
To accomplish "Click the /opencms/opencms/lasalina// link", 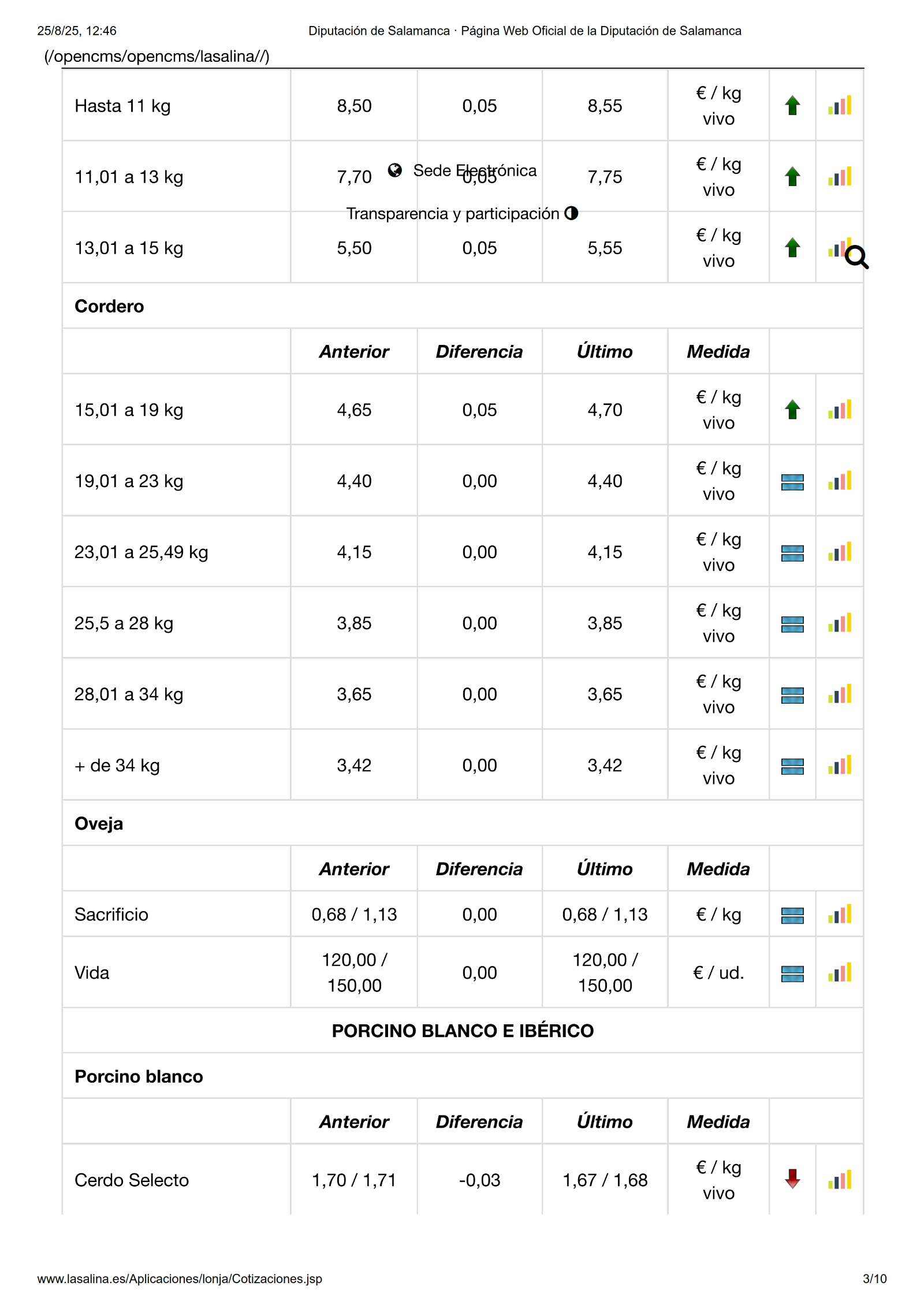I will (157, 56).
